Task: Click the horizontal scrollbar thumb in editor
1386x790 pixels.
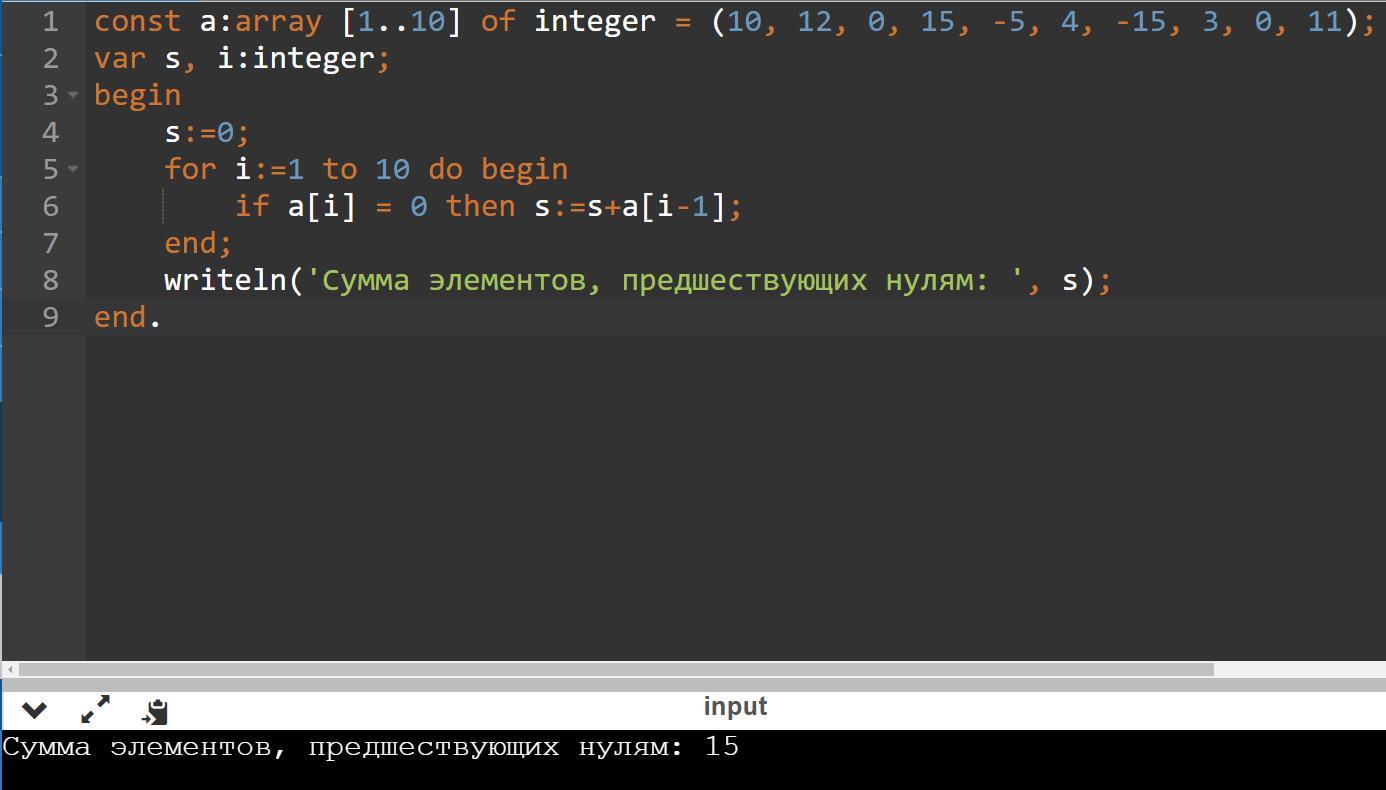Action: [x=615, y=669]
